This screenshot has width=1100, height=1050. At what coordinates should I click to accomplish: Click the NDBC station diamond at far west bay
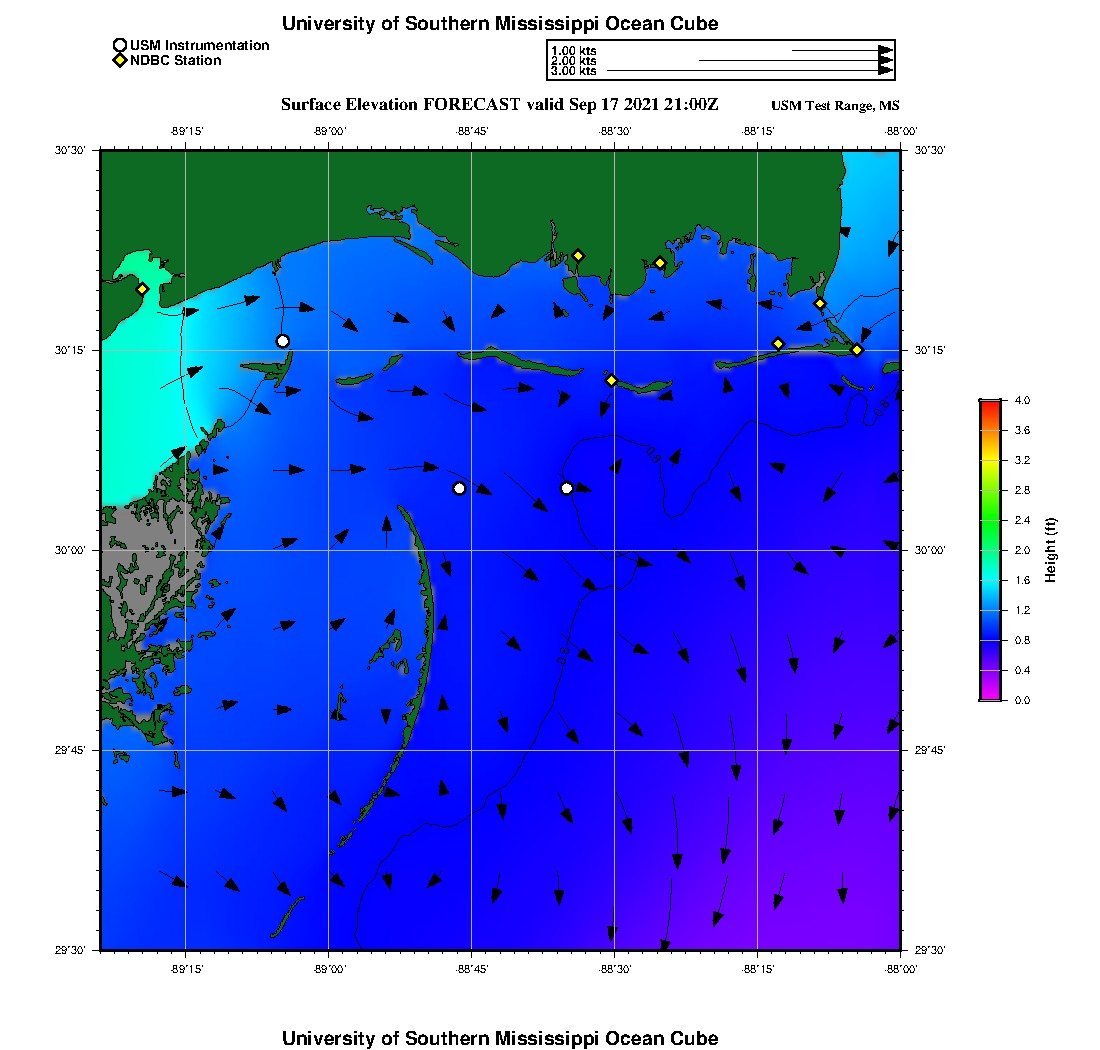pyautogui.click(x=142, y=289)
